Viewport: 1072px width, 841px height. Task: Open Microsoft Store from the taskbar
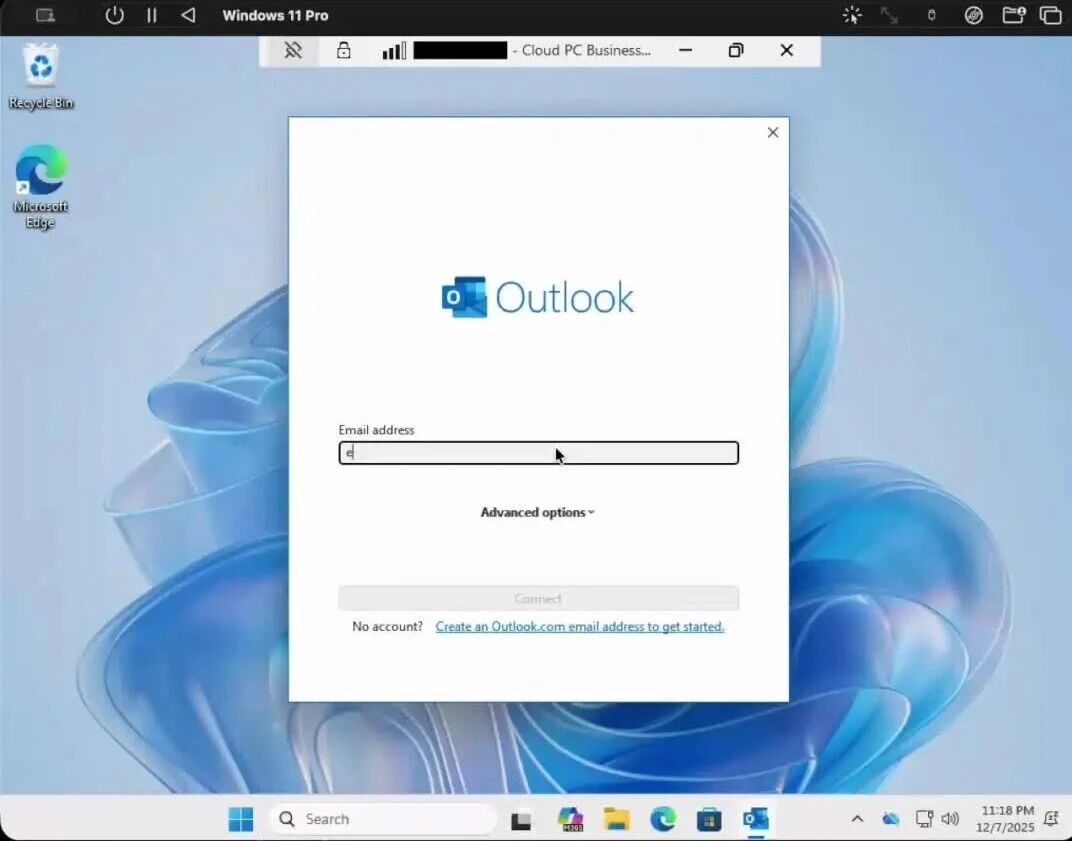709,818
